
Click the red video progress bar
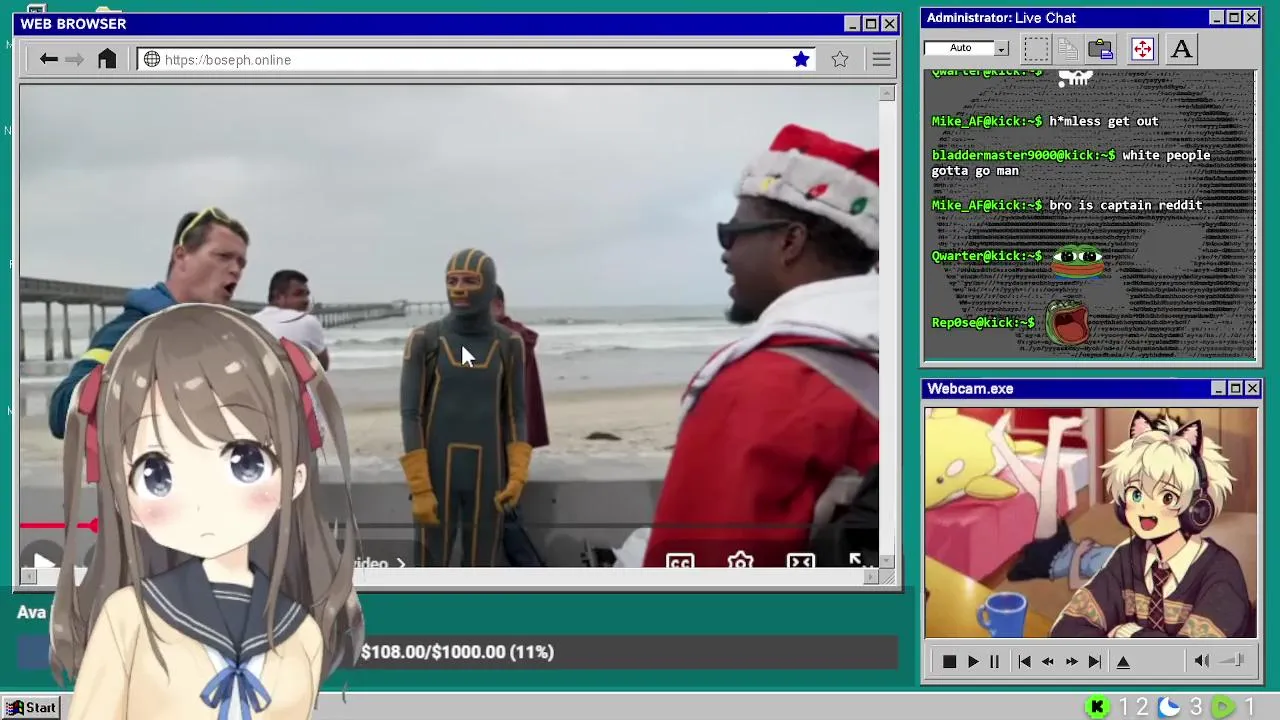(x=60, y=525)
